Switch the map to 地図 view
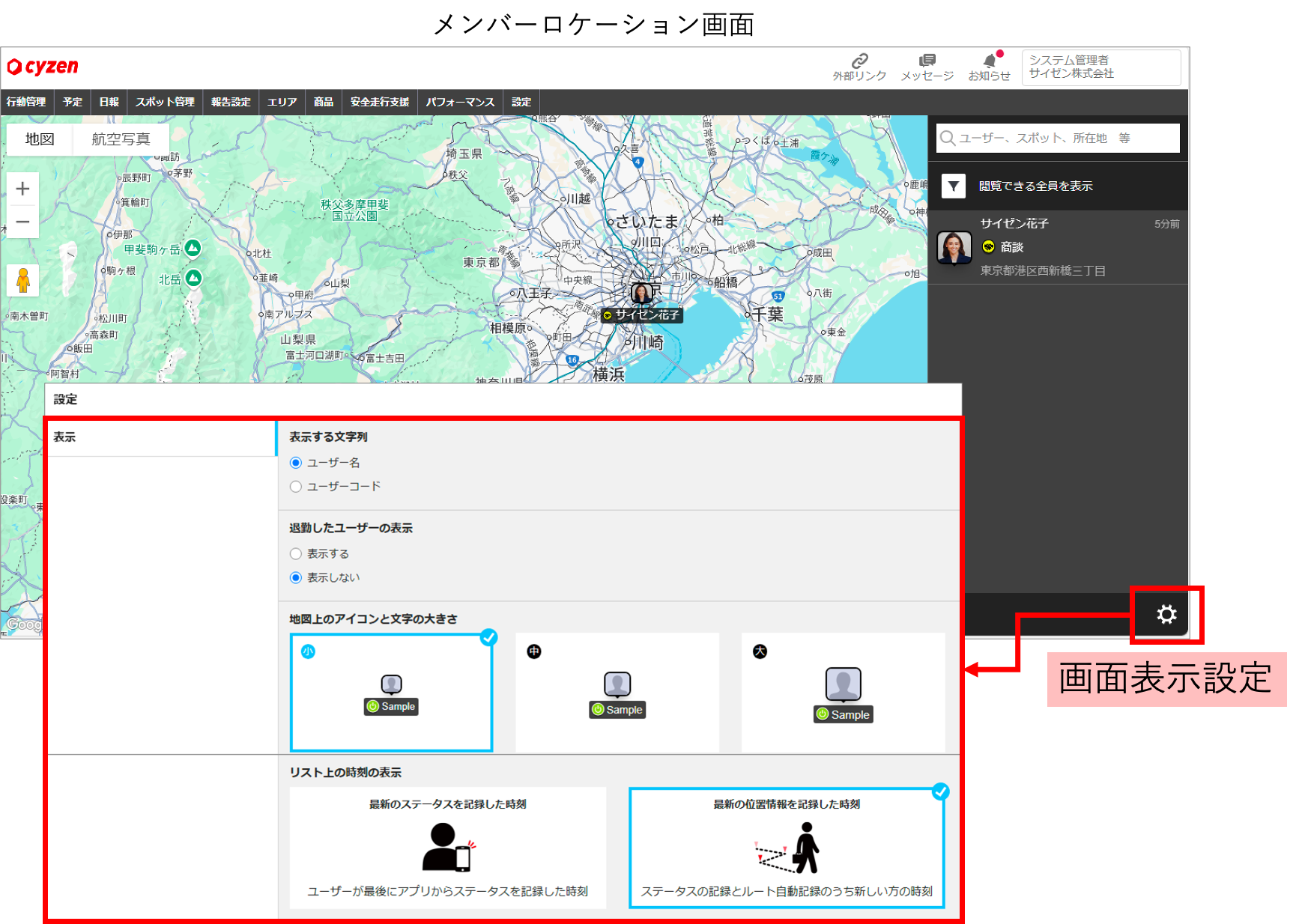The width and height of the screenshot is (1296, 924). tap(40, 139)
